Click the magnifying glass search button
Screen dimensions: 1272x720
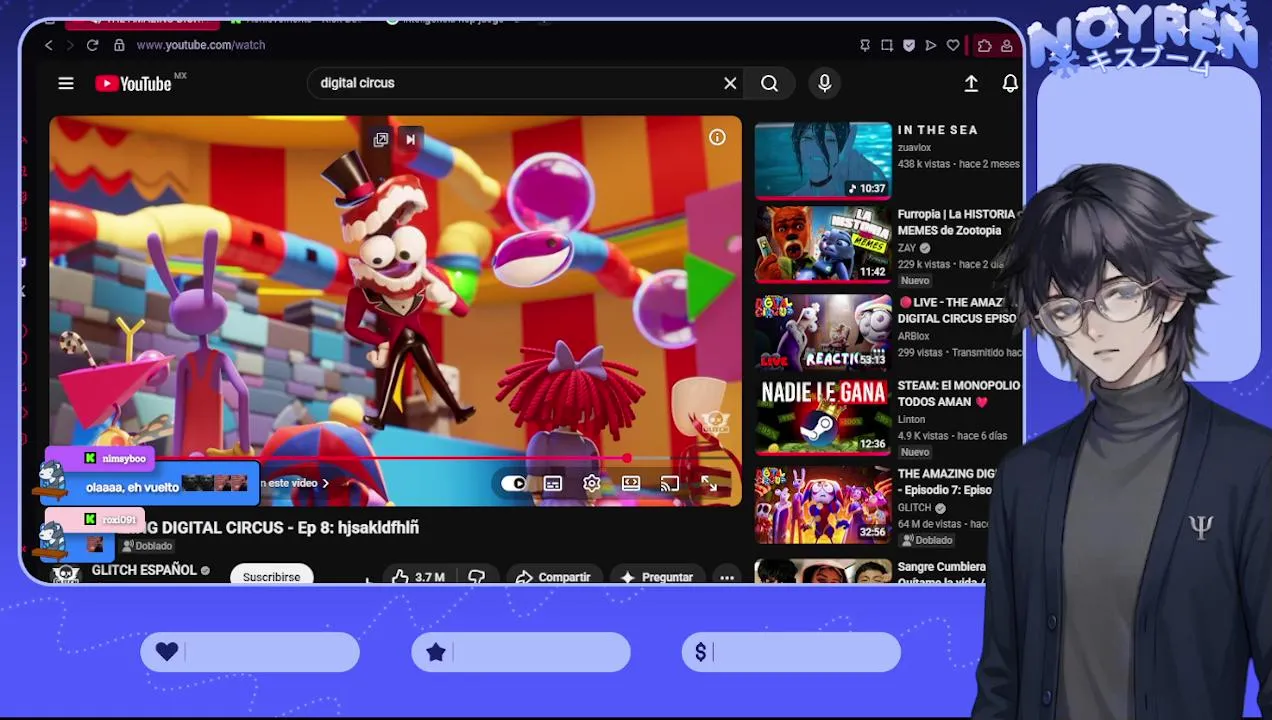coord(769,84)
